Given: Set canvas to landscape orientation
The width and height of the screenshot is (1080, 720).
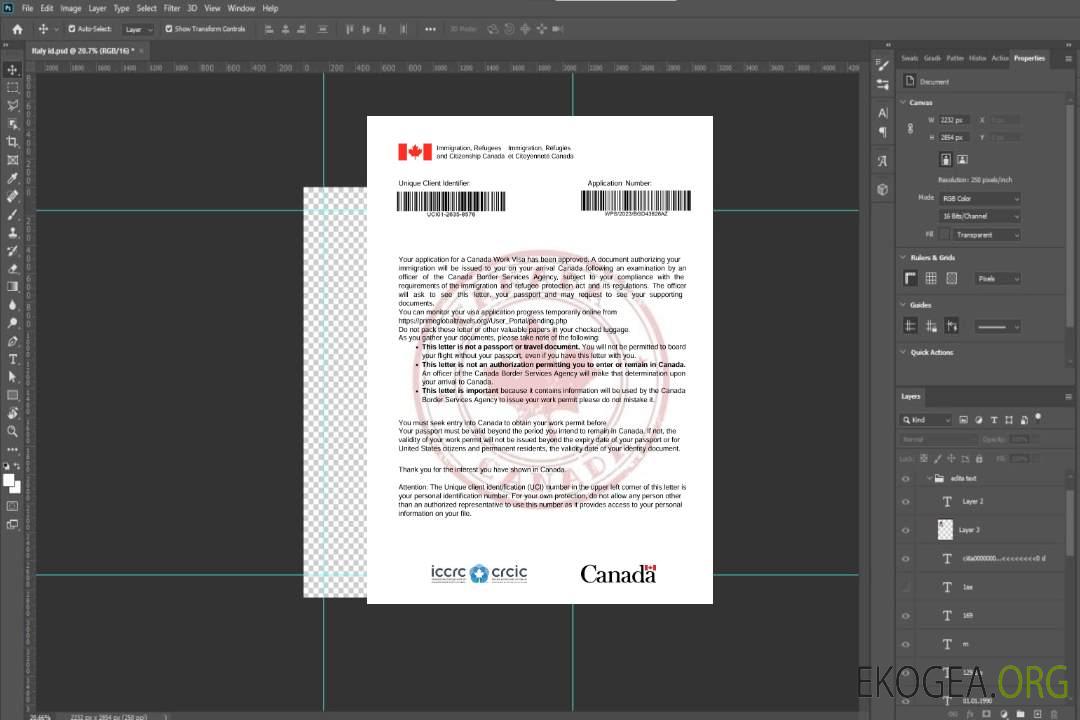Looking at the screenshot, I should click(962, 160).
